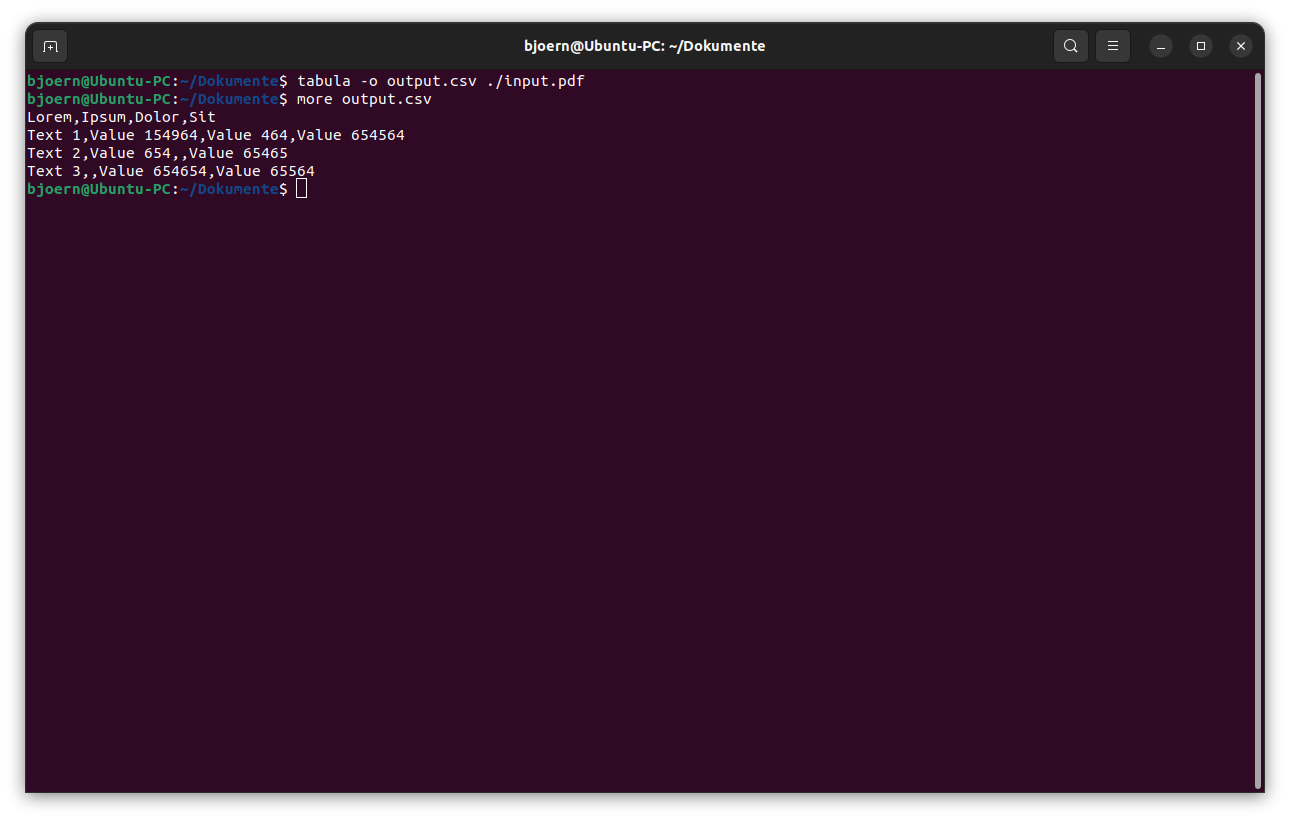Click the ~/Dokumente path in the shell prompt
This screenshot has height=821, width=1290.
(230, 188)
